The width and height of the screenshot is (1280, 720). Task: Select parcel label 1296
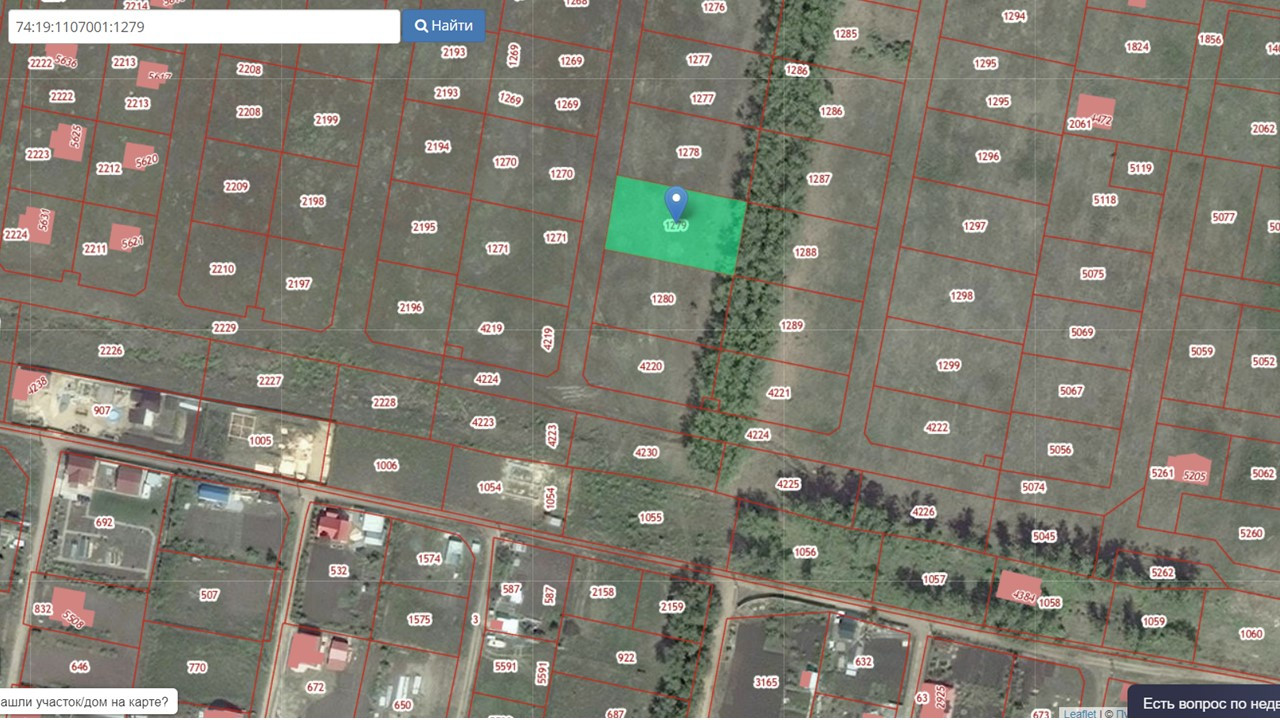(988, 157)
